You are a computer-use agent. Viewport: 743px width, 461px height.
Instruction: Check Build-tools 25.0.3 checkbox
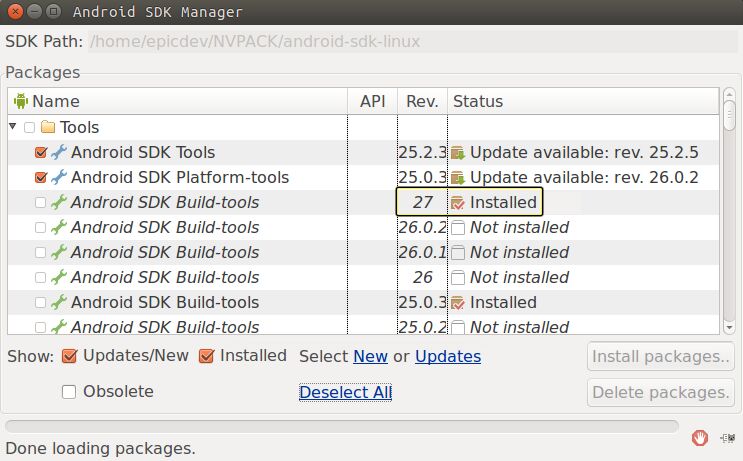point(41,302)
